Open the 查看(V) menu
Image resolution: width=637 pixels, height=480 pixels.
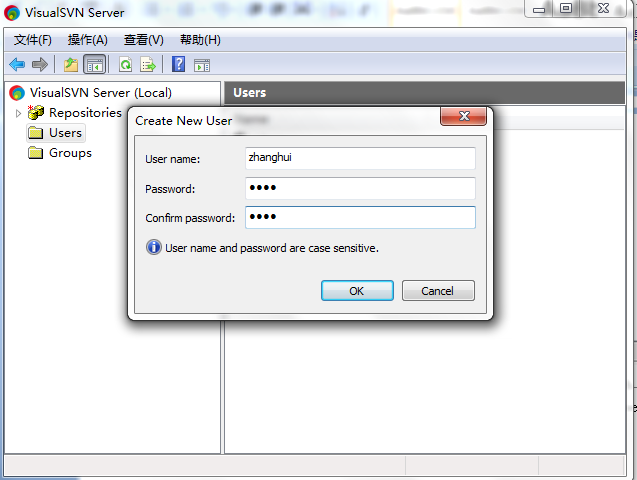(143, 40)
